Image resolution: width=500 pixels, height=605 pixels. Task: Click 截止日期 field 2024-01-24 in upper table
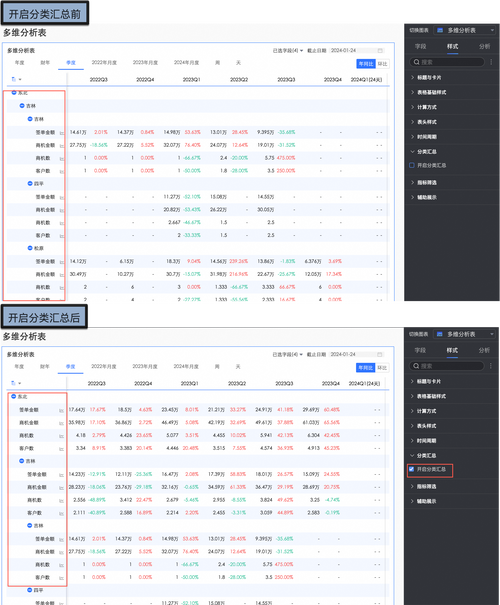(x=357, y=51)
